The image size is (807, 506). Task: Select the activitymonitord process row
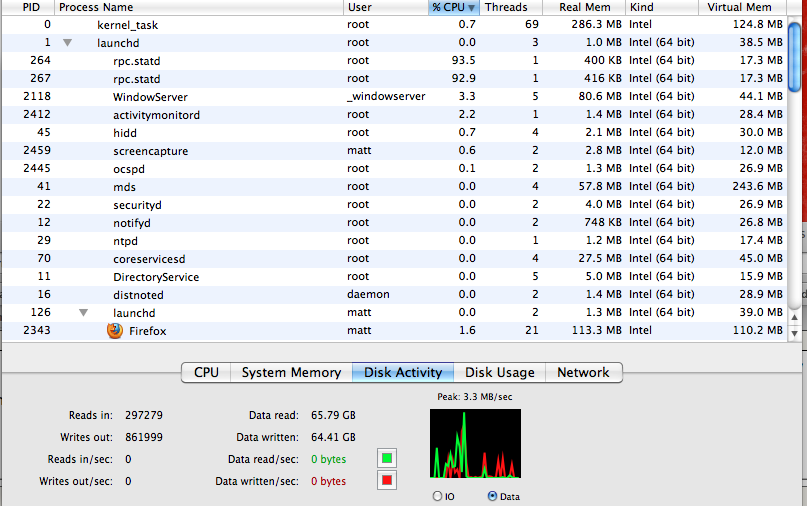[x=394, y=115]
